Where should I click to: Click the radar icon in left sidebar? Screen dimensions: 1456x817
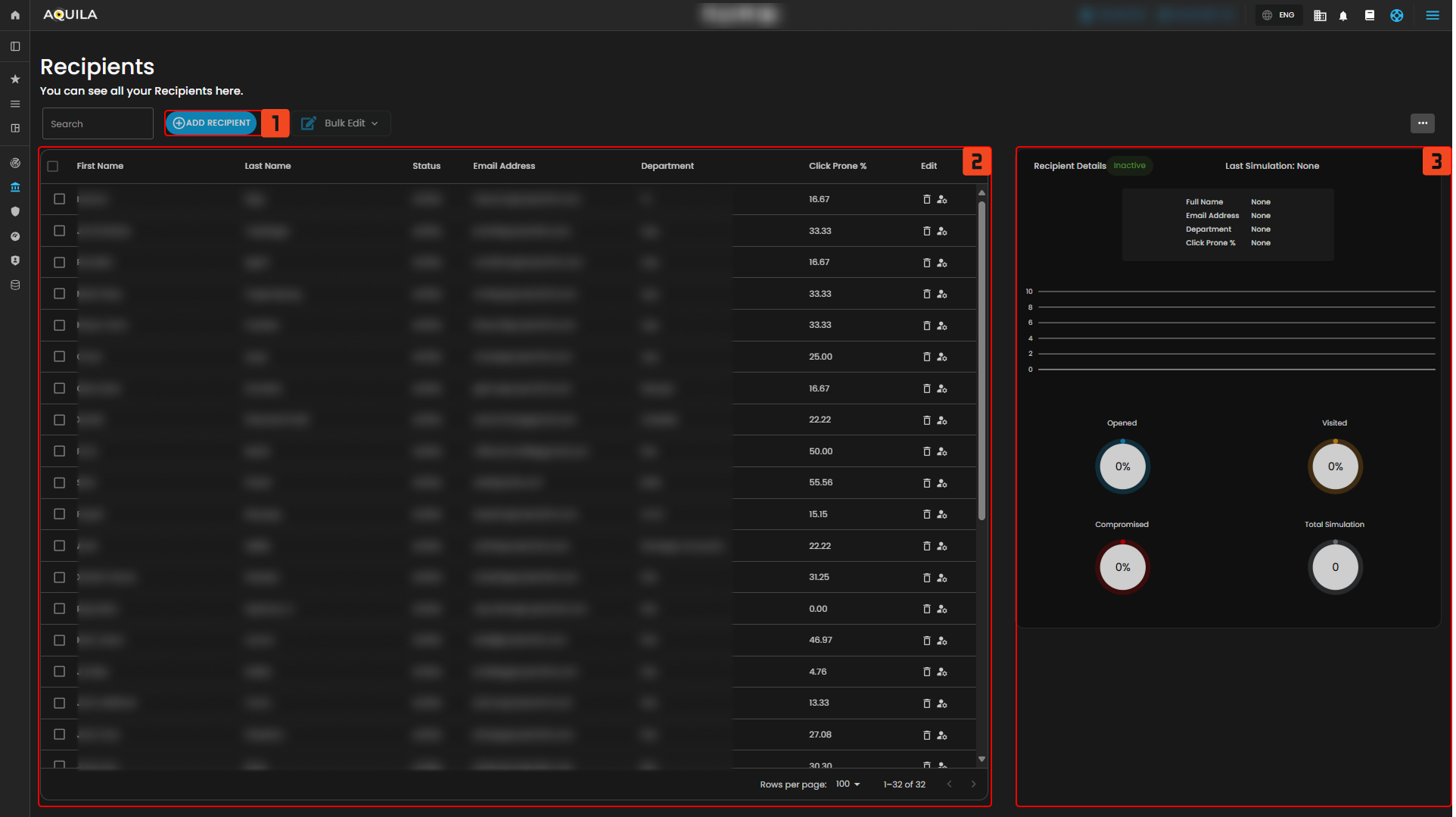[15, 163]
